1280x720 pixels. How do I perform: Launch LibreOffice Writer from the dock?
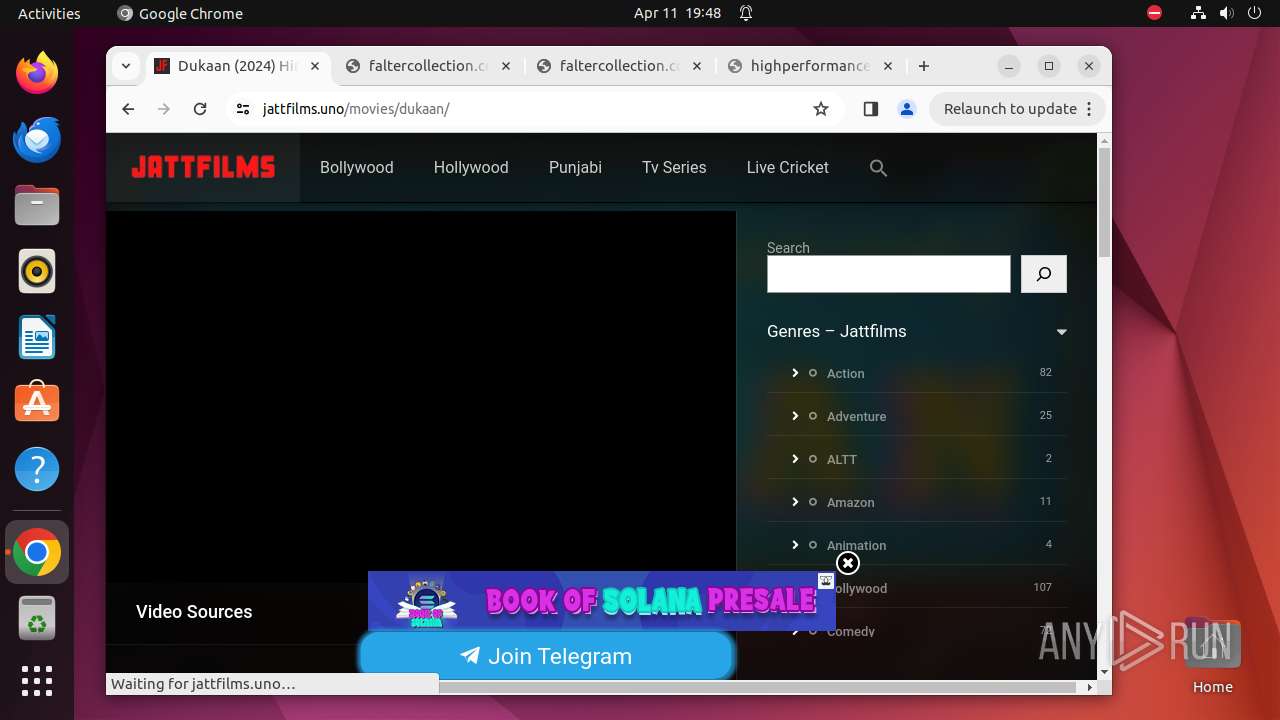(x=37, y=337)
